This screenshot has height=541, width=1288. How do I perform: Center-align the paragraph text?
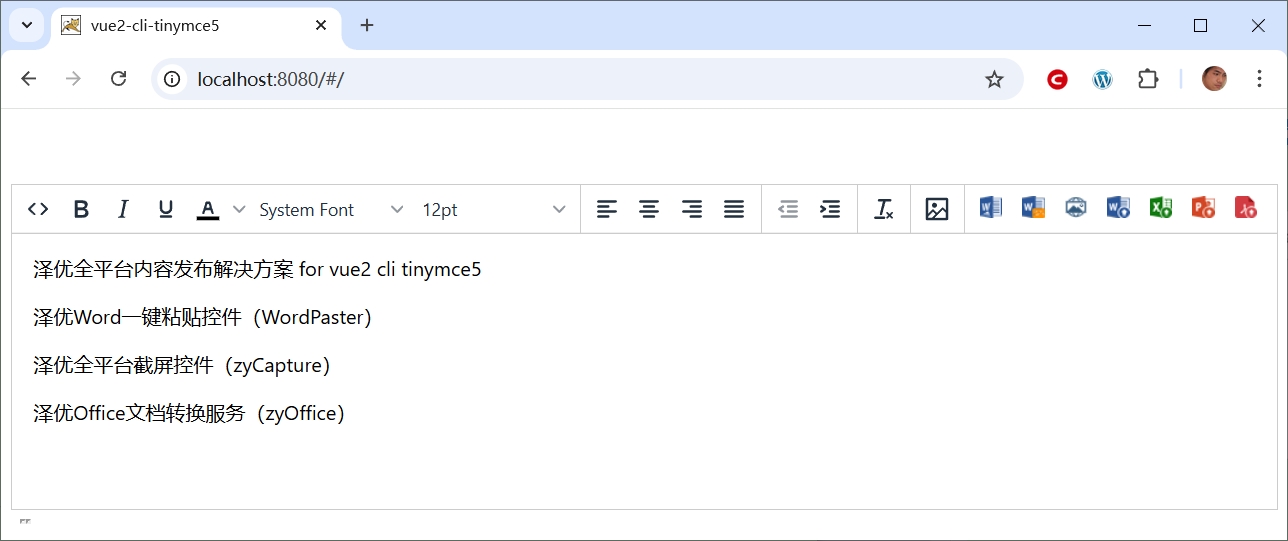tap(649, 209)
